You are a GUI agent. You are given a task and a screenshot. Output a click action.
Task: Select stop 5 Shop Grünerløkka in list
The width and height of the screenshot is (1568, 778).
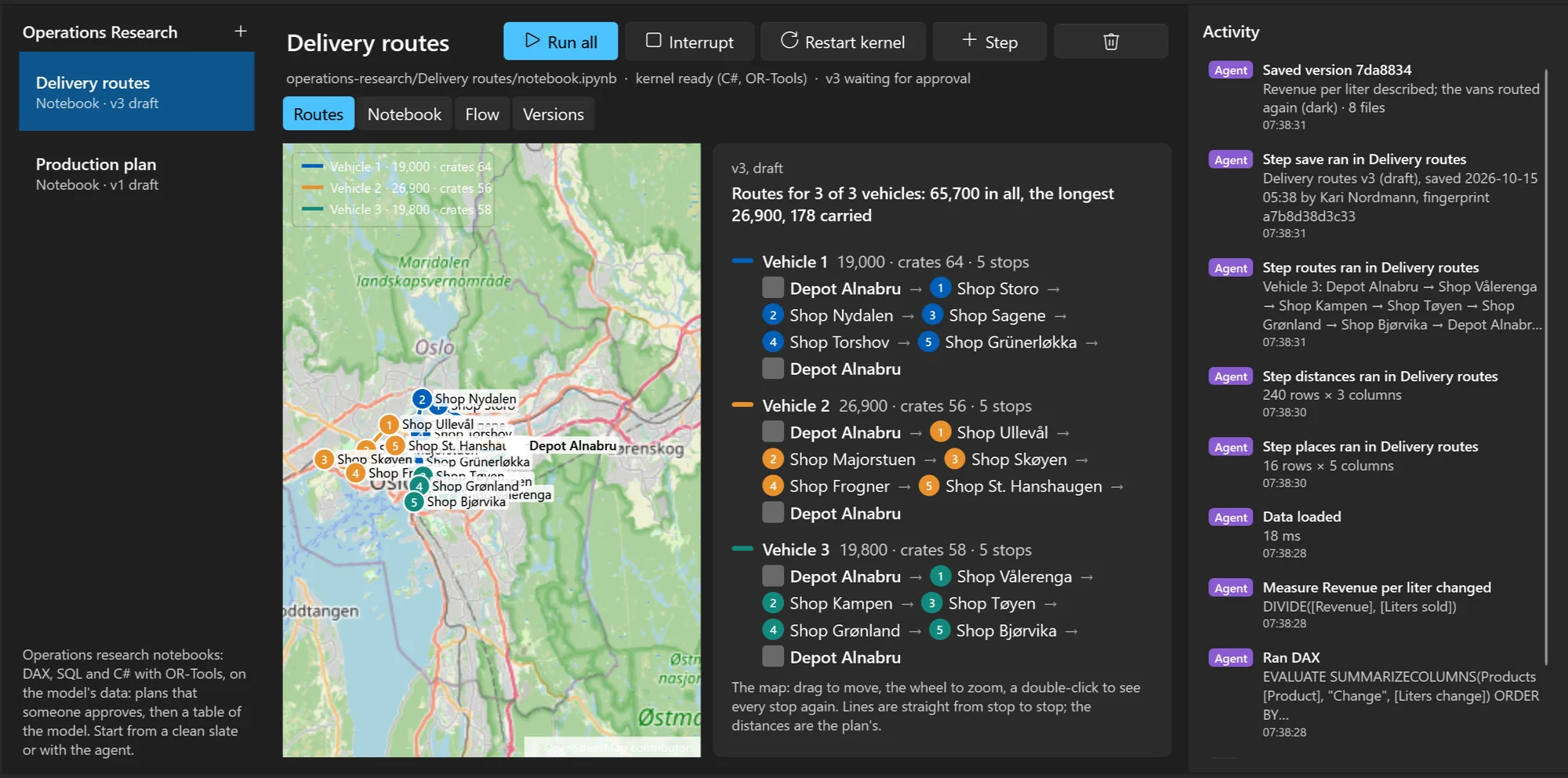[x=998, y=342]
